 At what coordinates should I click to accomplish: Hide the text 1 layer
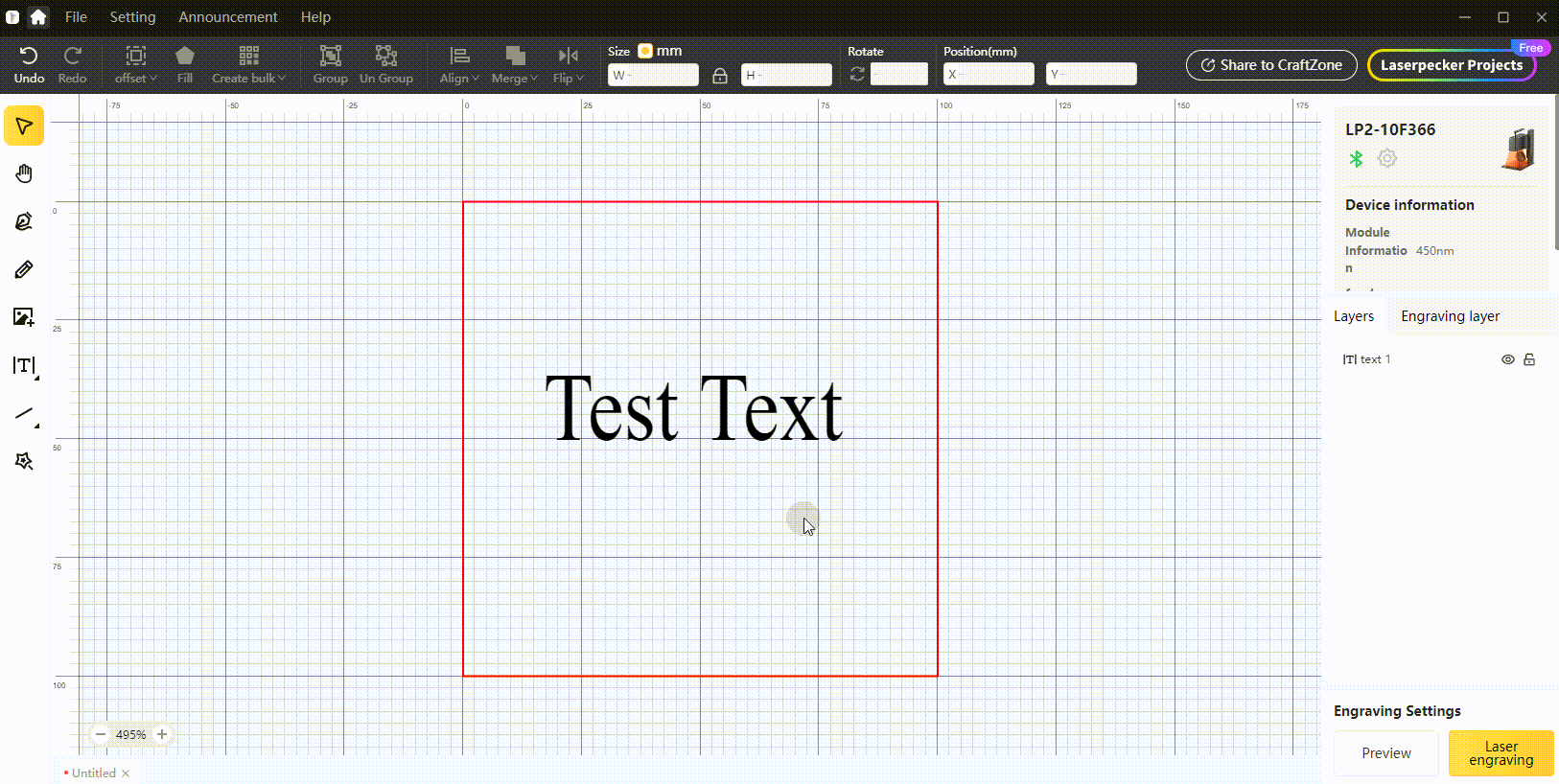pyautogui.click(x=1507, y=359)
